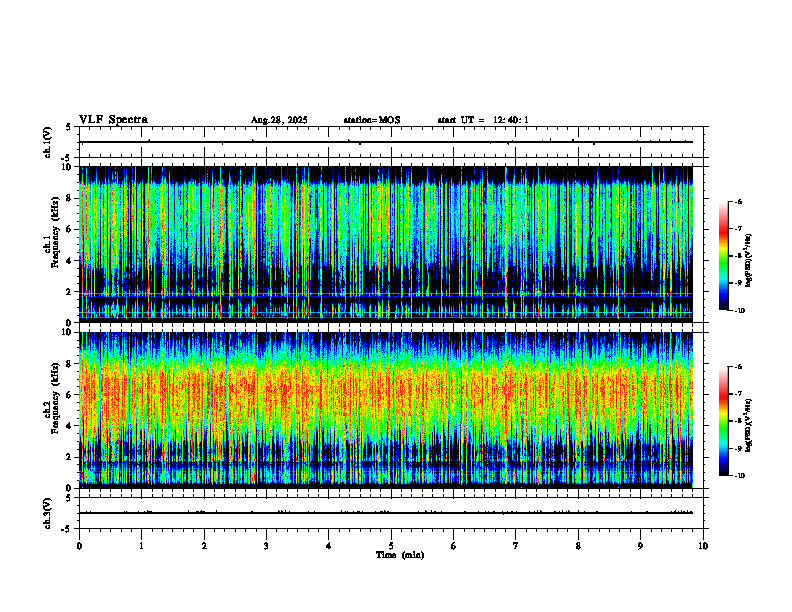Click the "-10" label on ch.2 color scale
792x612 pixels.
click(x=740, y=476)
